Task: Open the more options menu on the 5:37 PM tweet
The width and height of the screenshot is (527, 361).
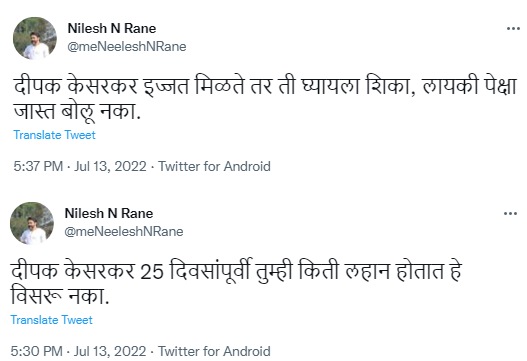Action: click(513, 29)
